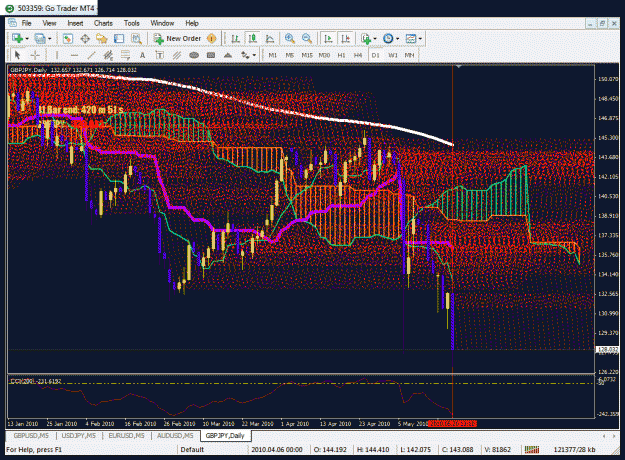Screen dimensions: 625x460
Task: Open the Periods clock icon
Action: click(x=388, y=38)
